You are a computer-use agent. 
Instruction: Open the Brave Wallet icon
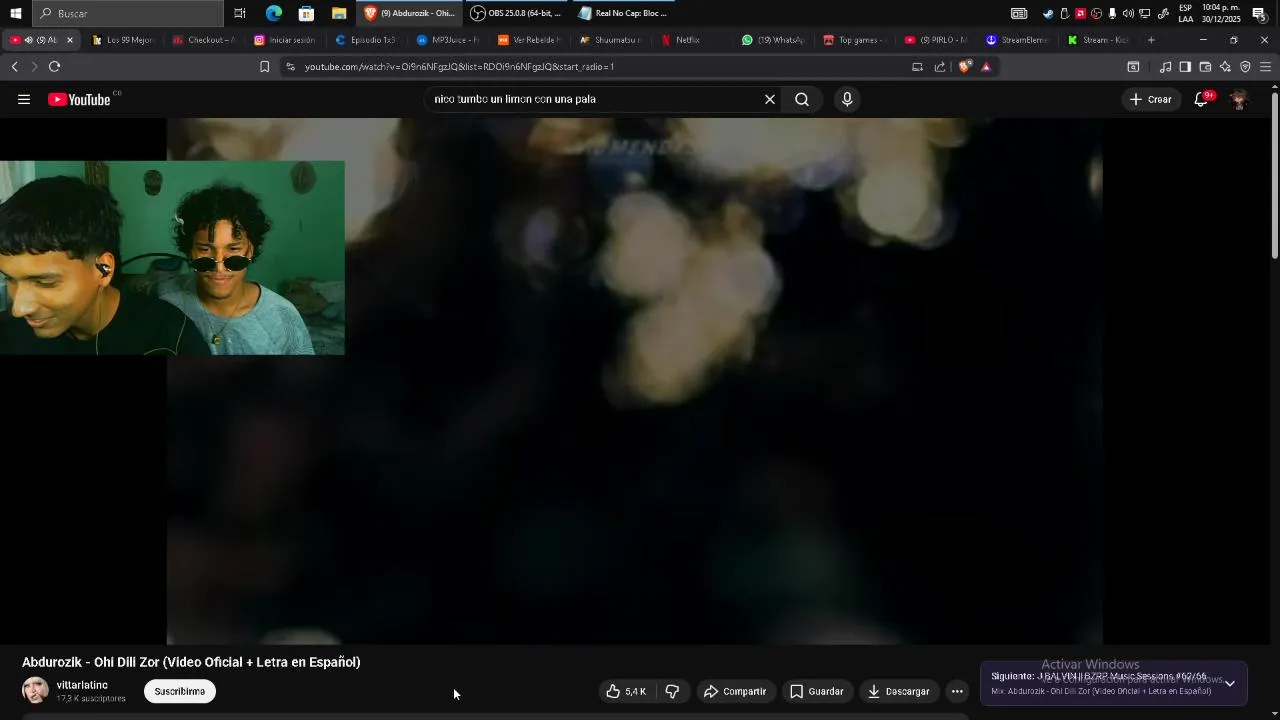point(1205,67)
